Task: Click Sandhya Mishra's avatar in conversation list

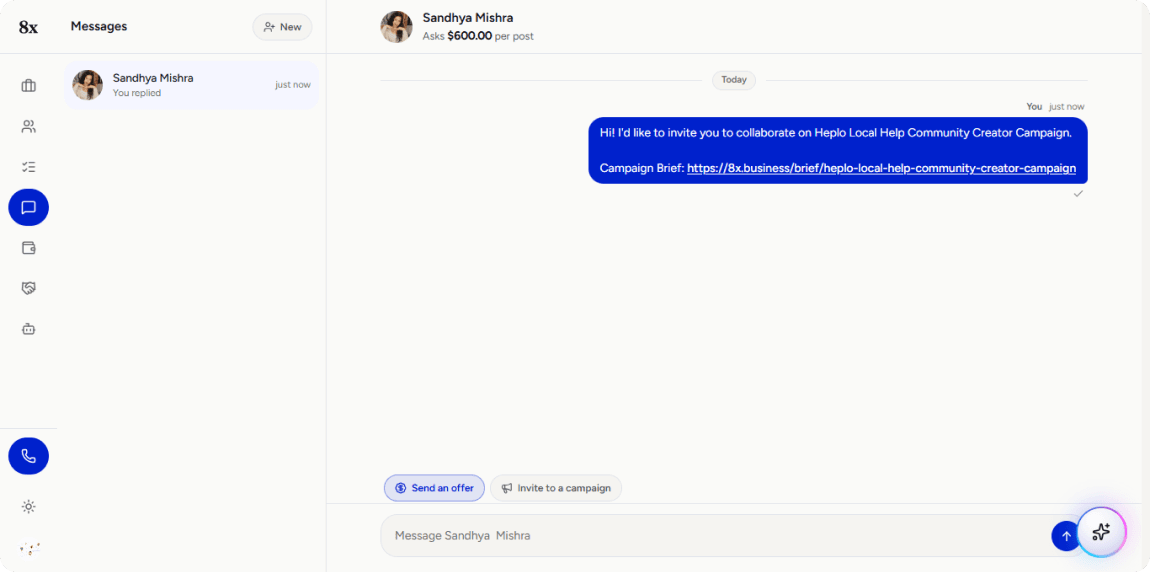Action: click(87, 85)
